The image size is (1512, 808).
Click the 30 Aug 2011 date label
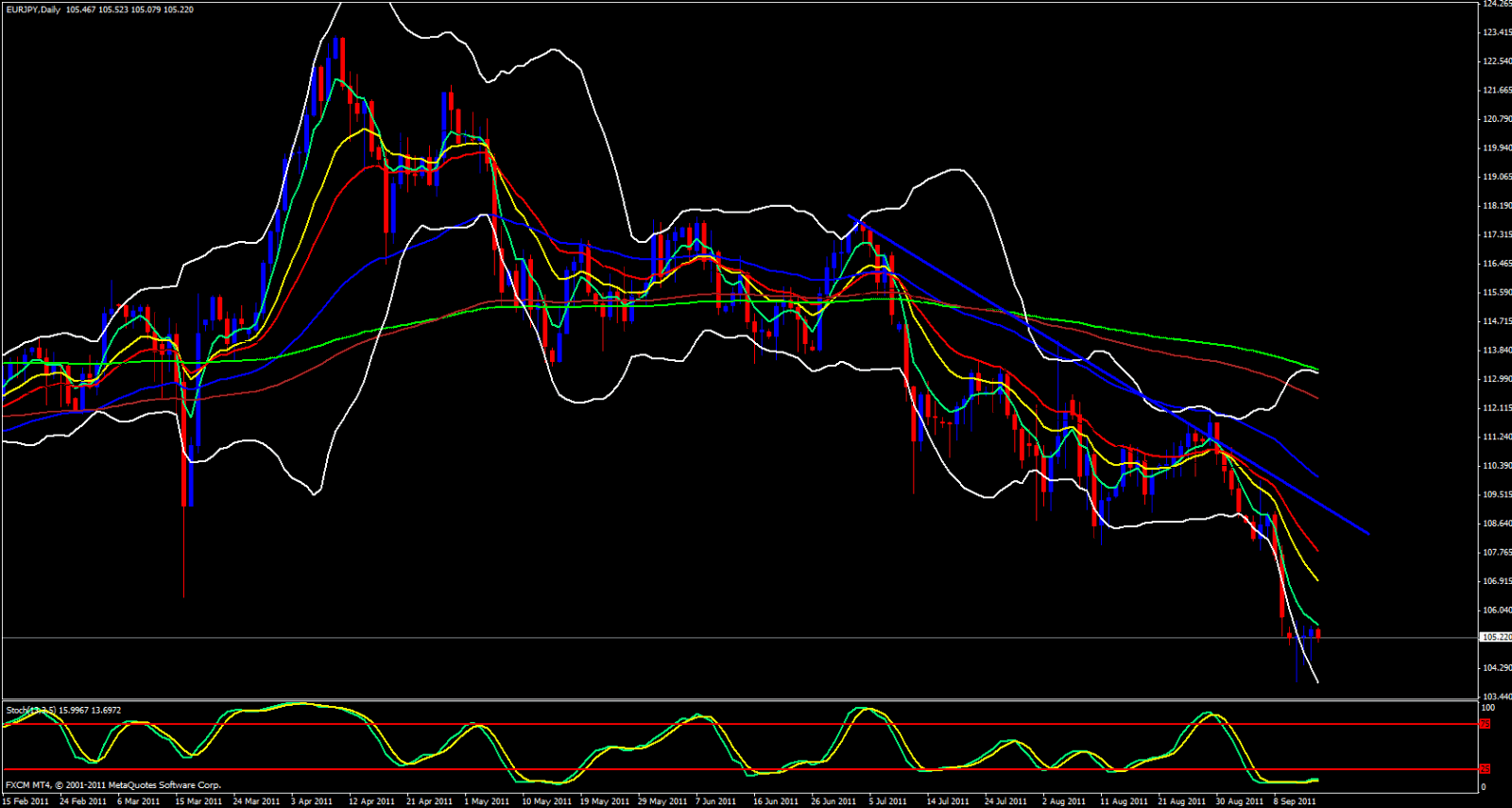[1239, 801]
